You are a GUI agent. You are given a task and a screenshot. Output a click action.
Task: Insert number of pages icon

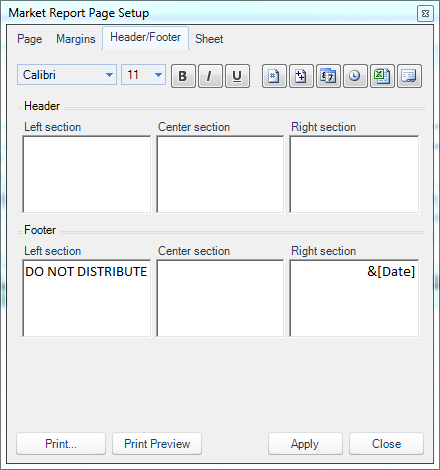click(301, 76)
